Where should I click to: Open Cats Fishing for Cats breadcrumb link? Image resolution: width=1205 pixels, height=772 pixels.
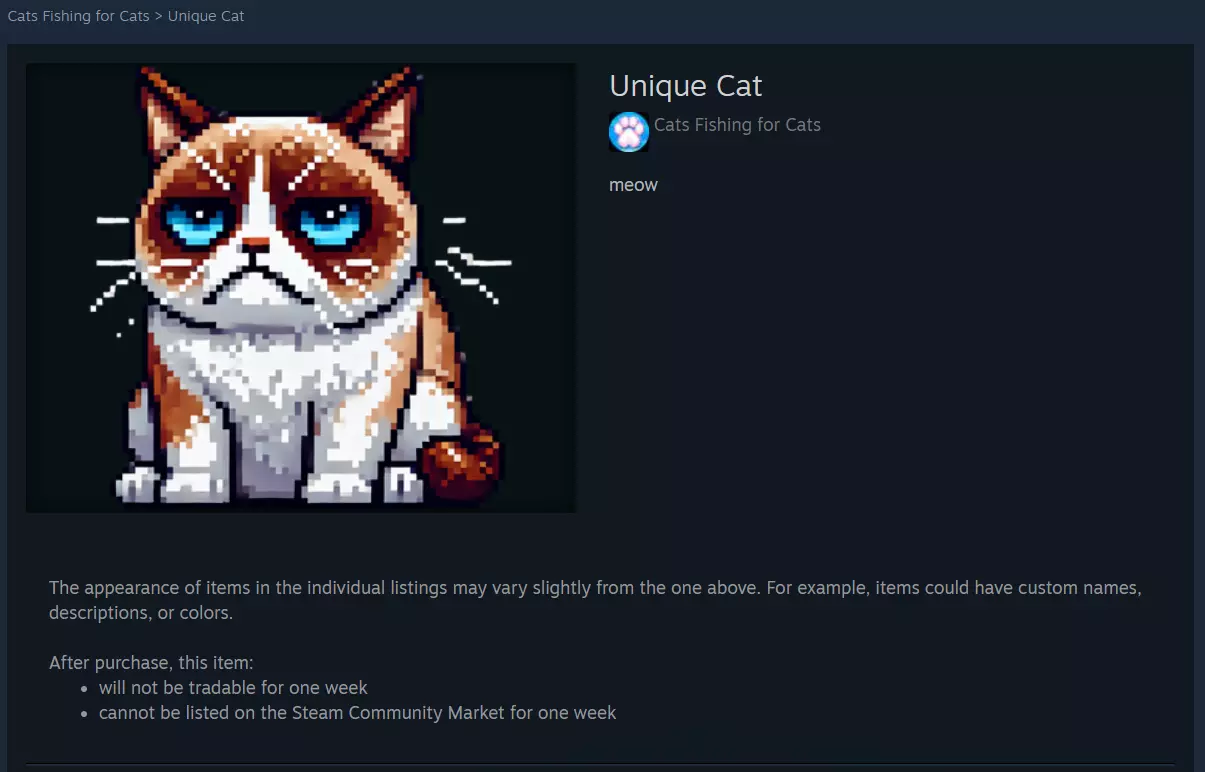point(78,16)
